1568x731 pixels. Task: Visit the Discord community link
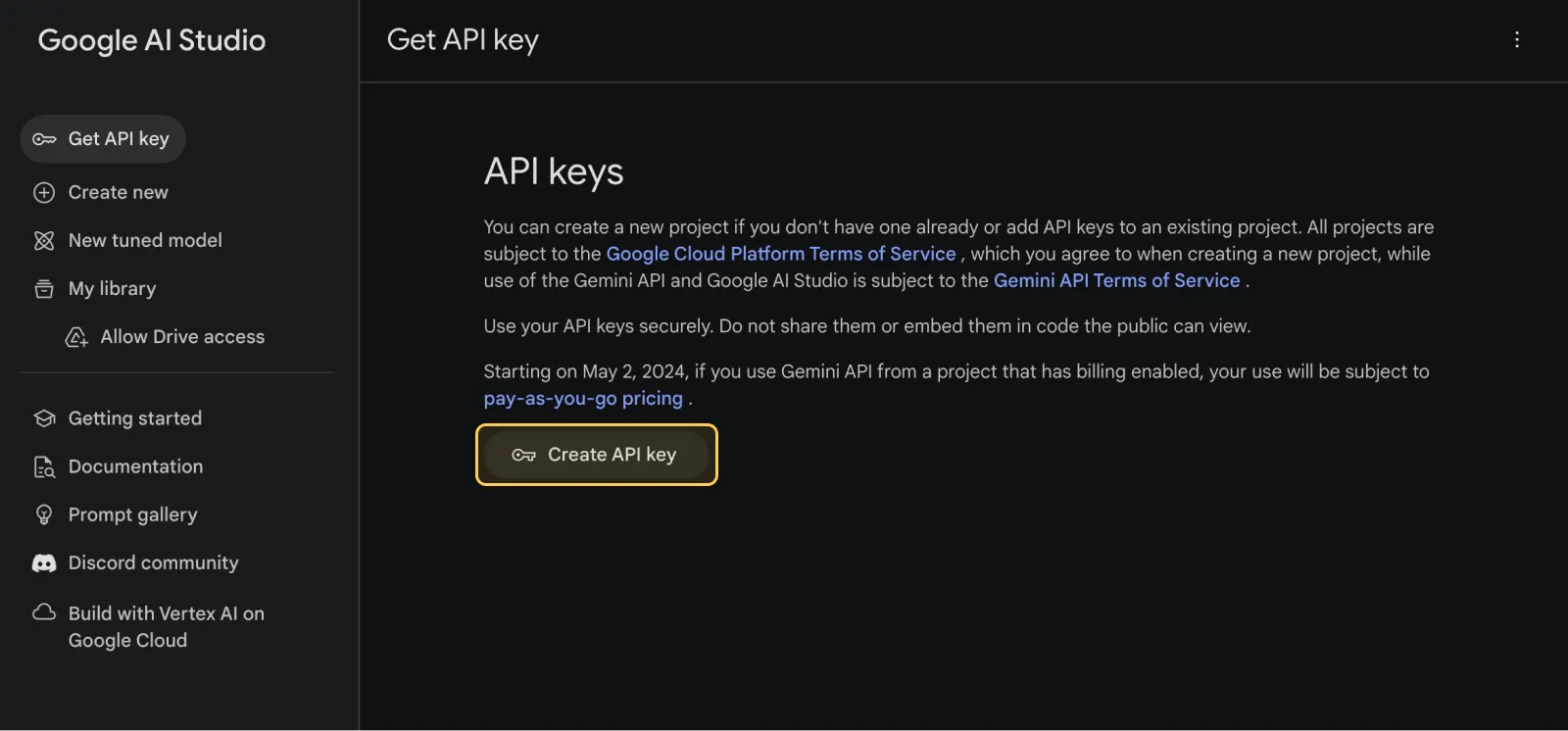[136, 563]
